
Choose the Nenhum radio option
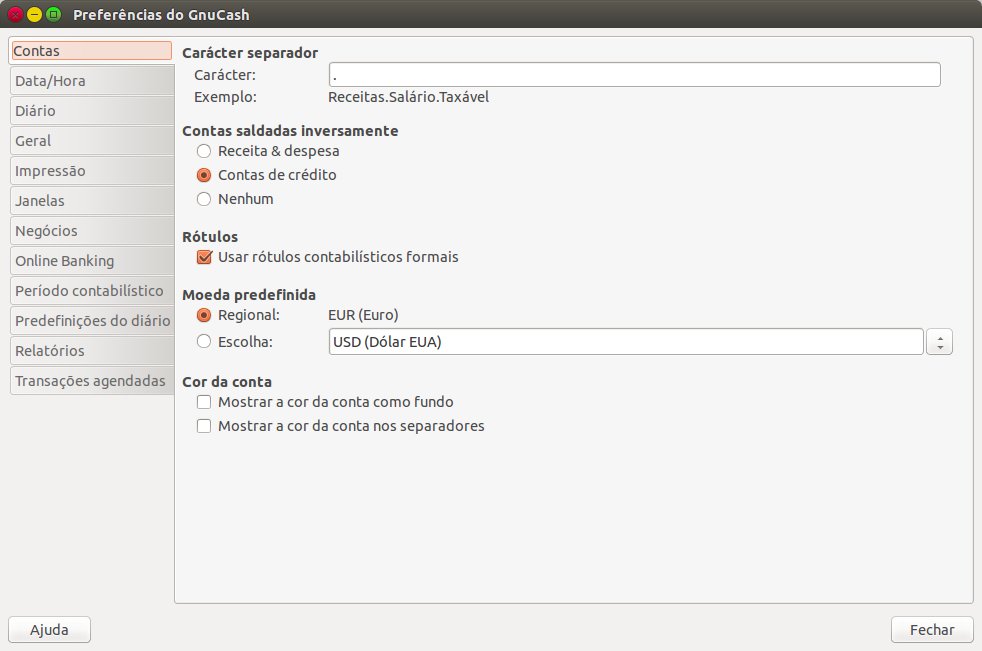204,199
